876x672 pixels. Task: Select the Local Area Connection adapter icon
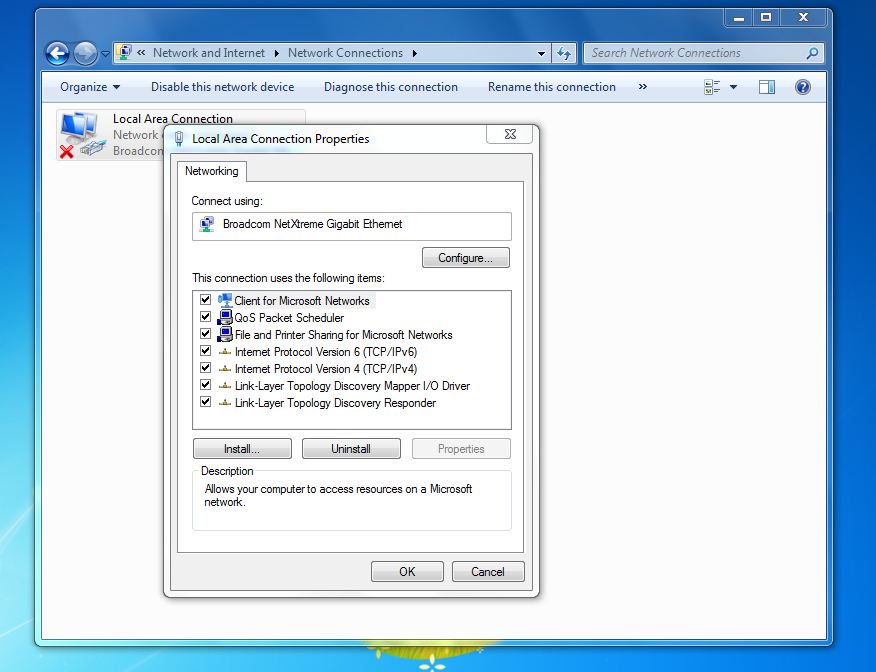82,135
